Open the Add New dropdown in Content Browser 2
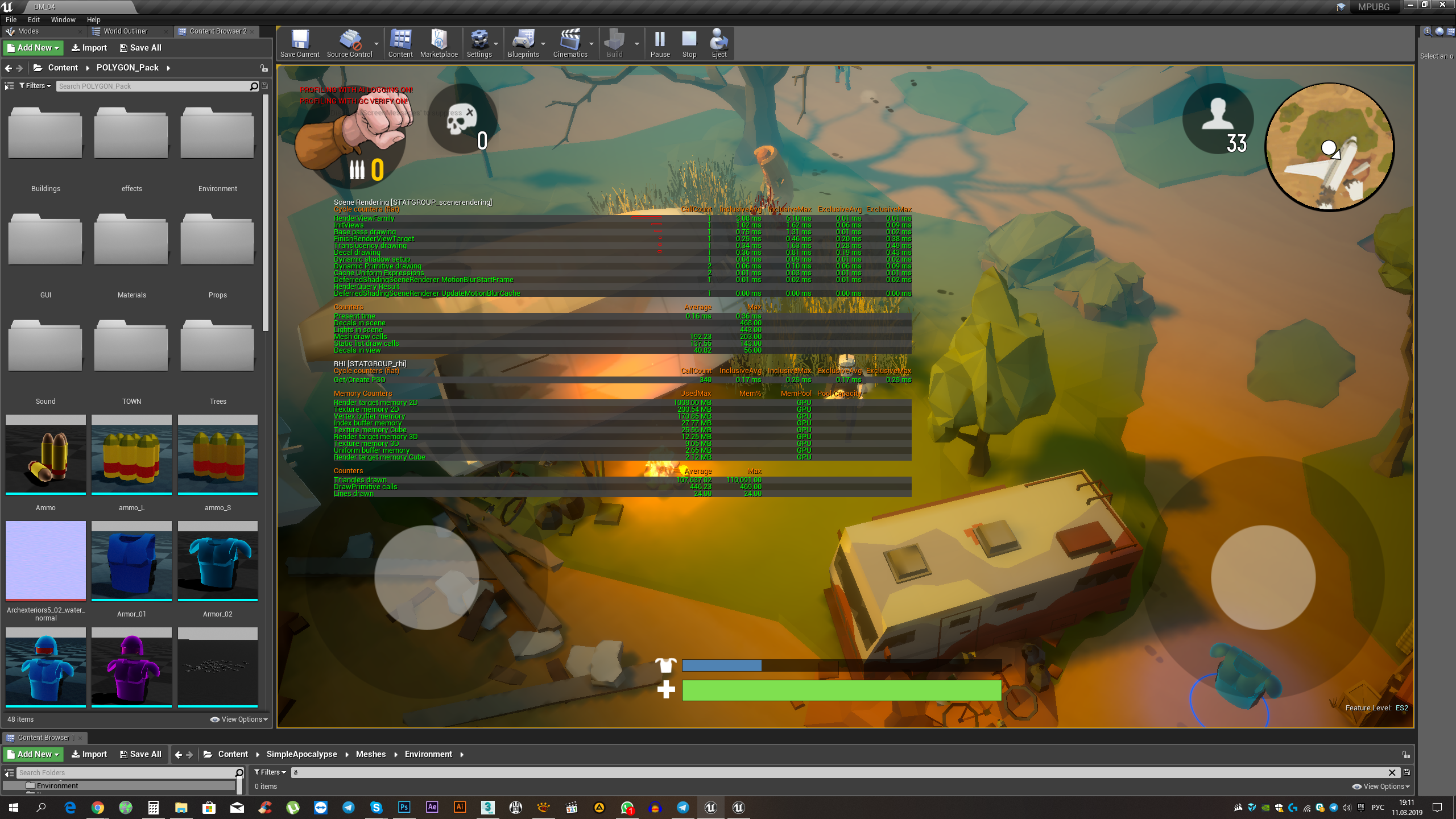Image resolution: width=1456 pixels, height=819 pixels. 33,48
